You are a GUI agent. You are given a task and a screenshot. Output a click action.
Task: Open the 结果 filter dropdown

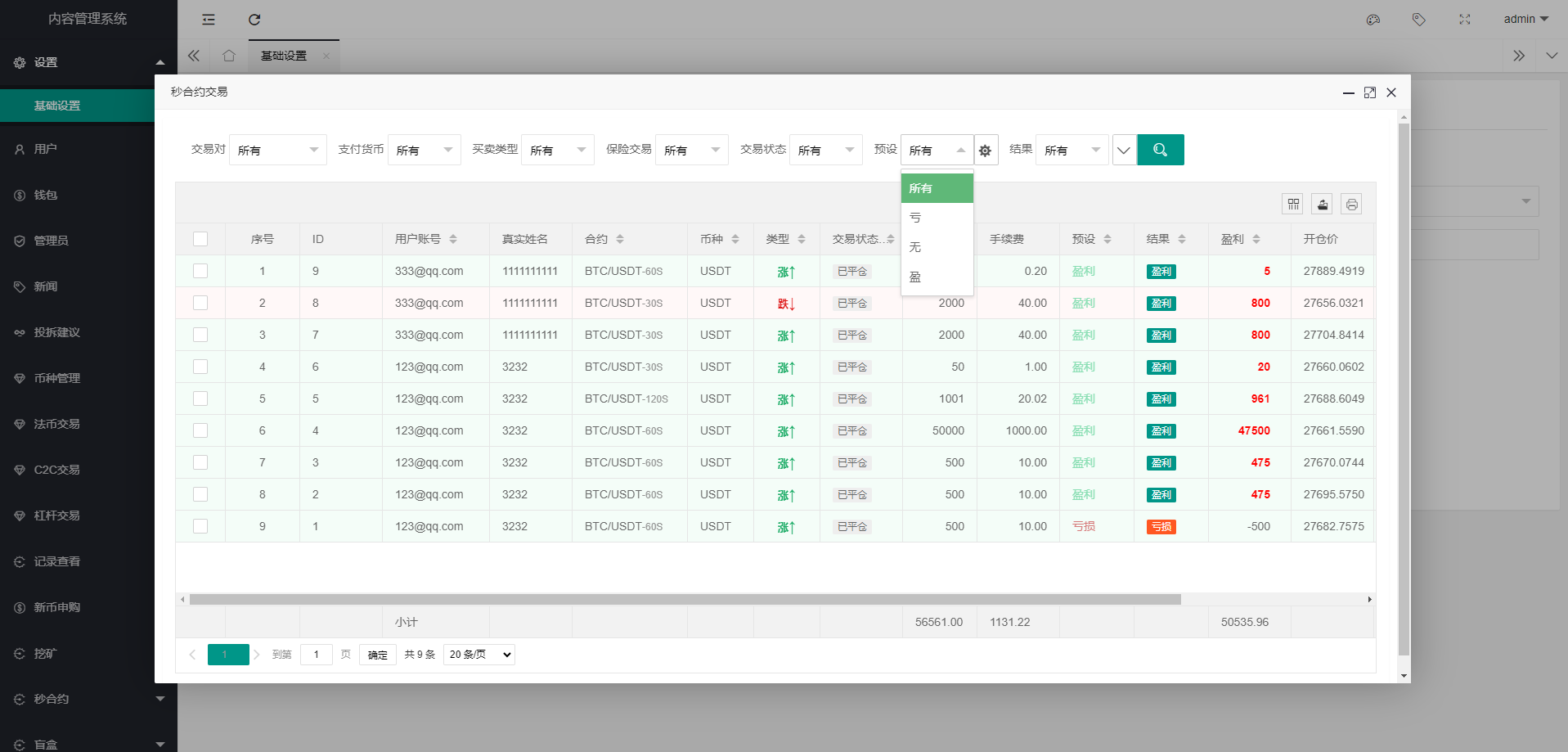pyautogui.click(x=1072, y=151)
